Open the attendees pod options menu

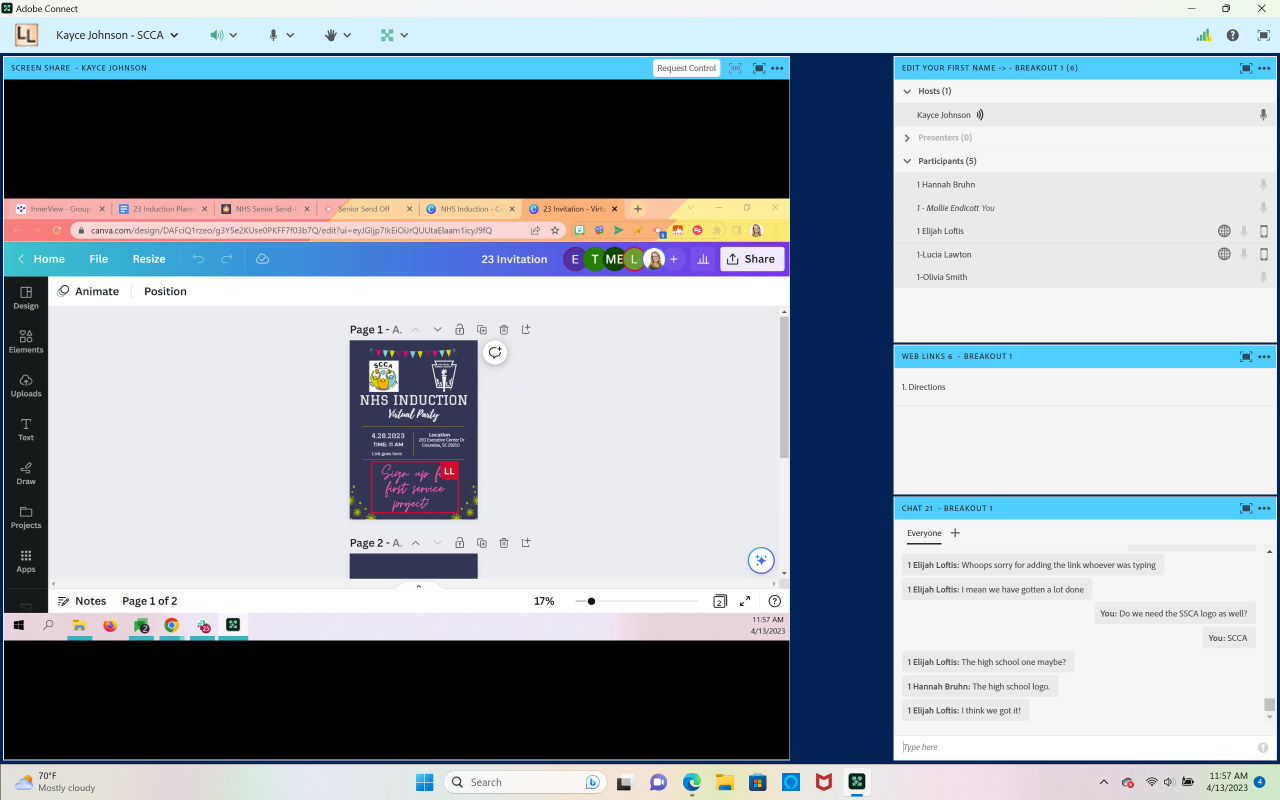tap(1265, 68)
